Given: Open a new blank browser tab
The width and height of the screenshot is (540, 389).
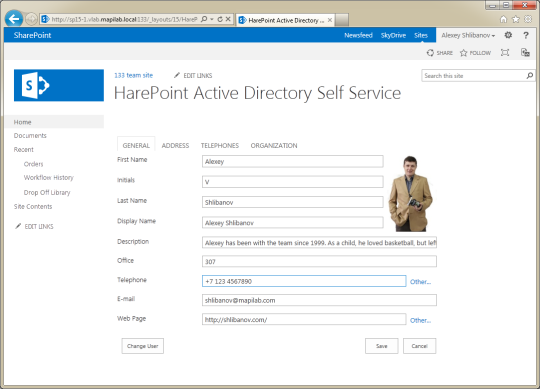Looking at the screenshot, I should (342, 20).
